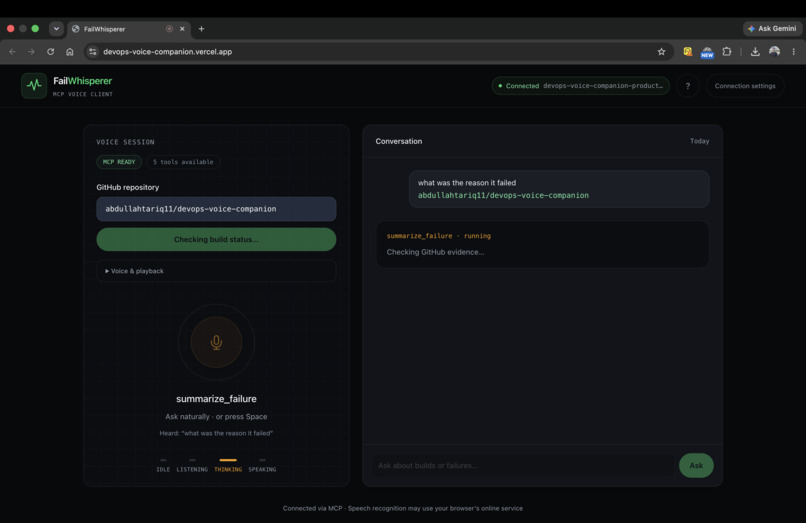806x523 pixels.
Task: Click the address bar URL field
Action: coord(378,51)
